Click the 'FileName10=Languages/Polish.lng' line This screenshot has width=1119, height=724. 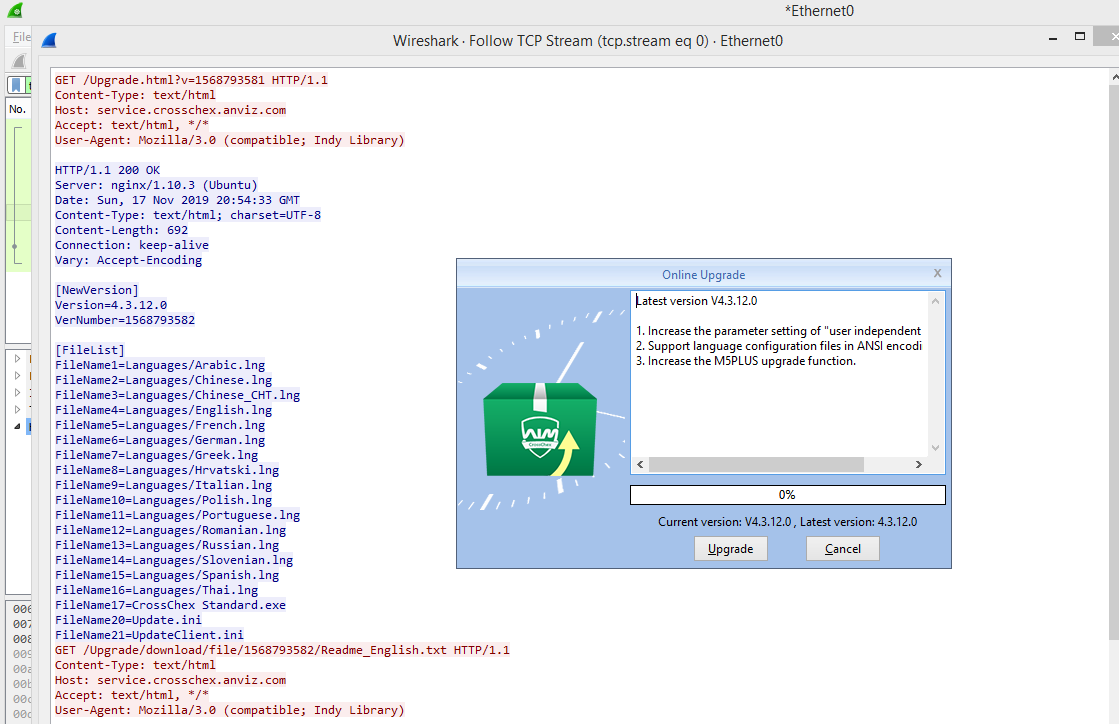pos(163,499)
